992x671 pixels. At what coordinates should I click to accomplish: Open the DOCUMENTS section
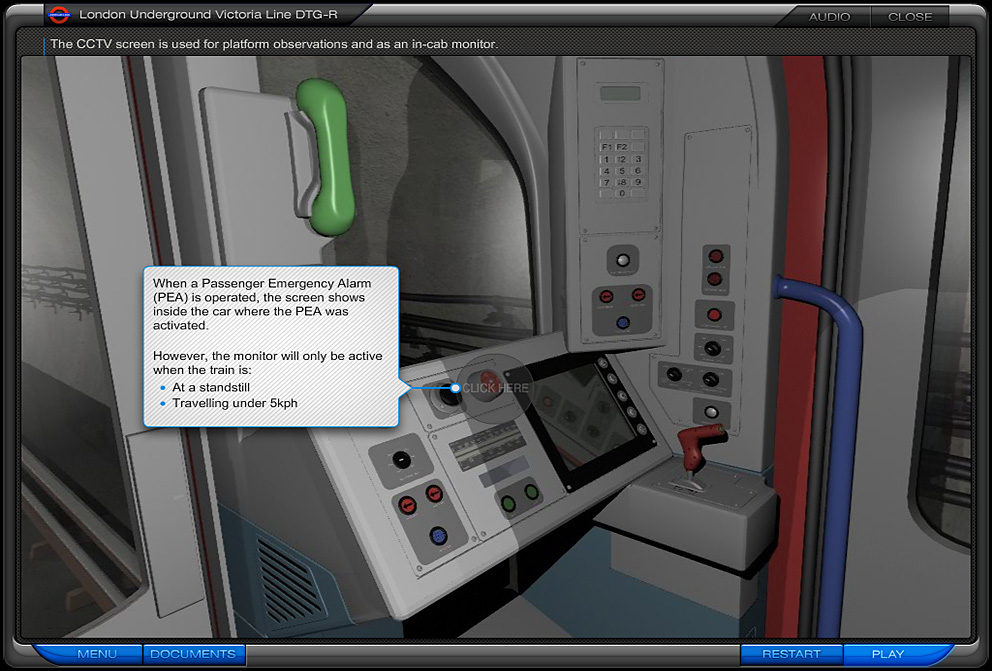(193, 654)
